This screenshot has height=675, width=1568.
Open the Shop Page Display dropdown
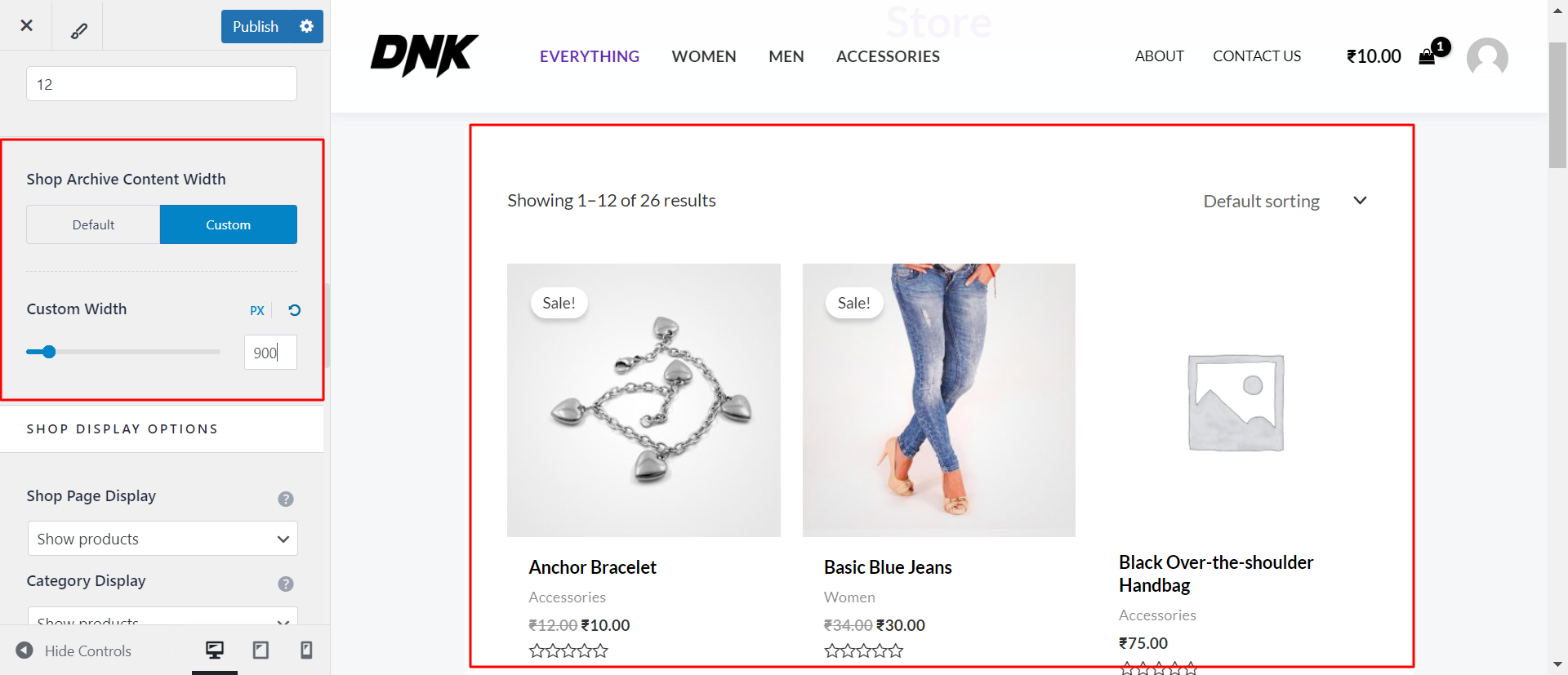coord(162,539)
